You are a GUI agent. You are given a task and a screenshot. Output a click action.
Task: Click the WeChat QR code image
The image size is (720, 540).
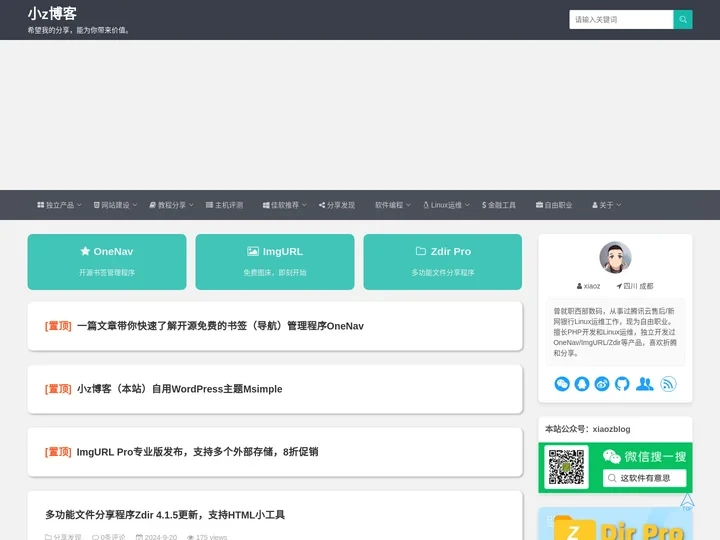click(x=566, y=467)
